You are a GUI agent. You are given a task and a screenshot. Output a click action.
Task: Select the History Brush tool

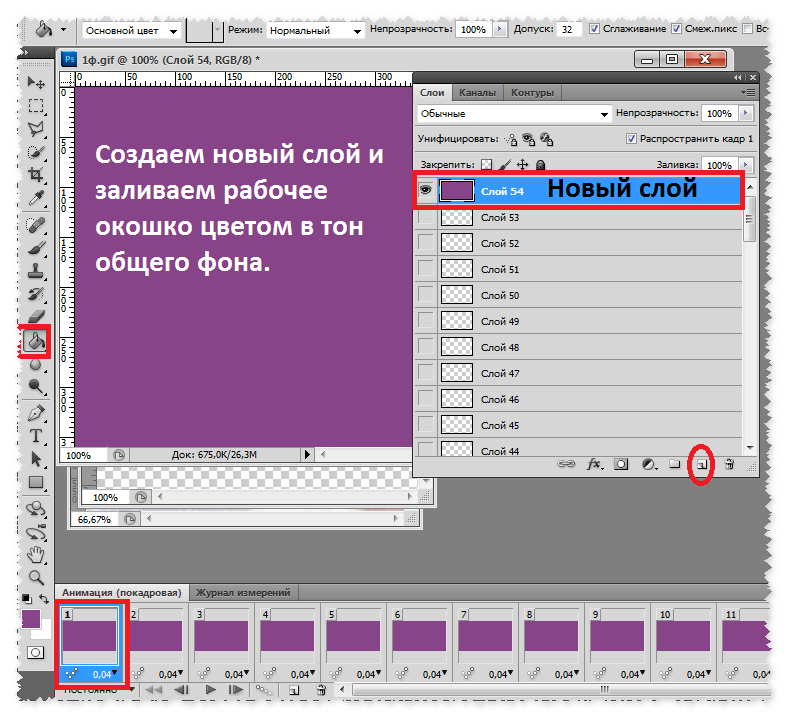tap(36, 294)
